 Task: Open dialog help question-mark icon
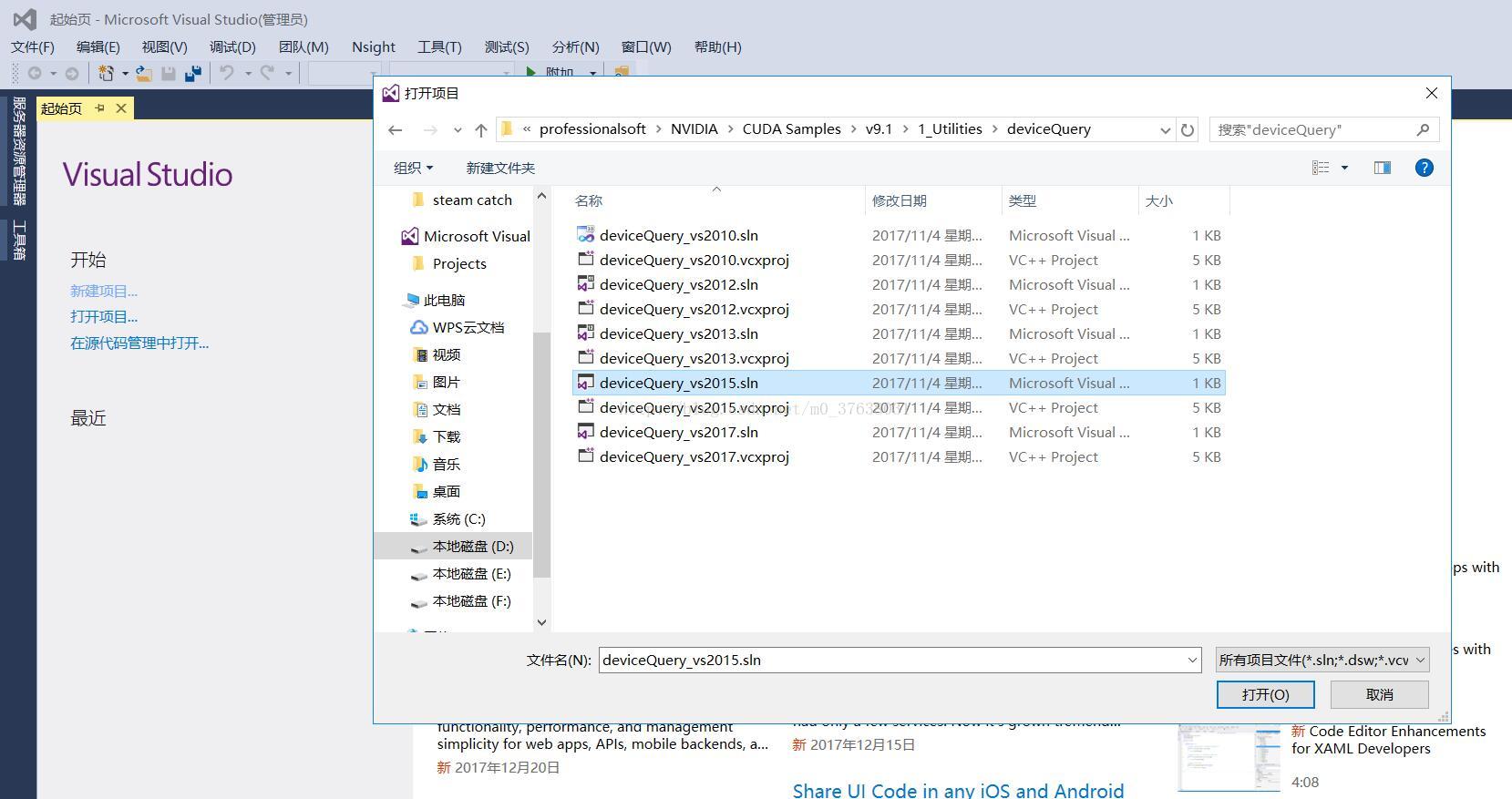click(x=1425, y=168)
